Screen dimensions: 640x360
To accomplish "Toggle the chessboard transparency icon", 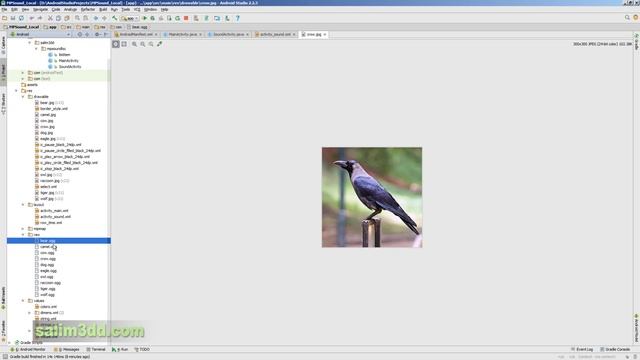I will click(x=116, y=44).
